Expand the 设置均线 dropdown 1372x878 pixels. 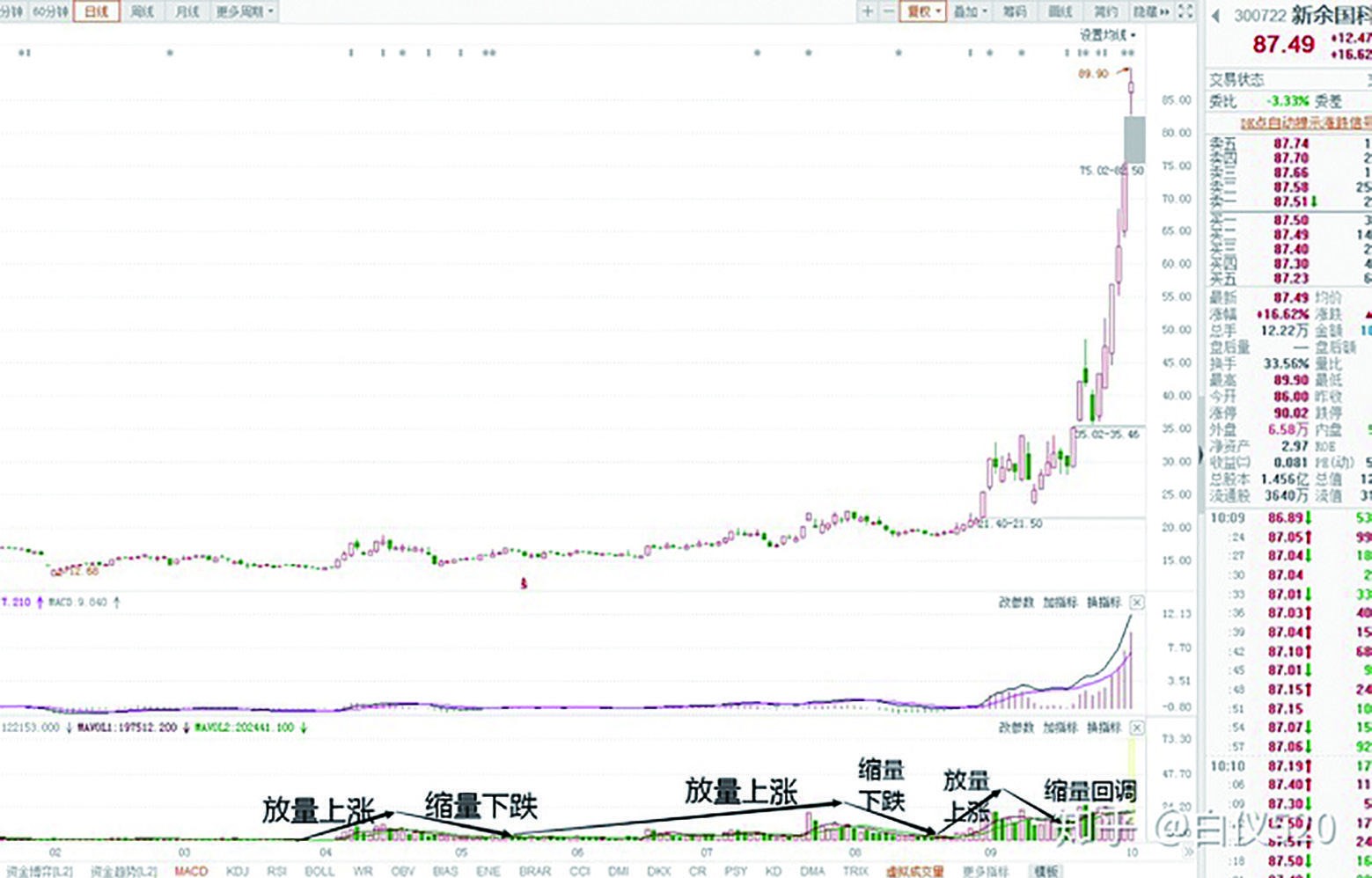point(1108,35)
